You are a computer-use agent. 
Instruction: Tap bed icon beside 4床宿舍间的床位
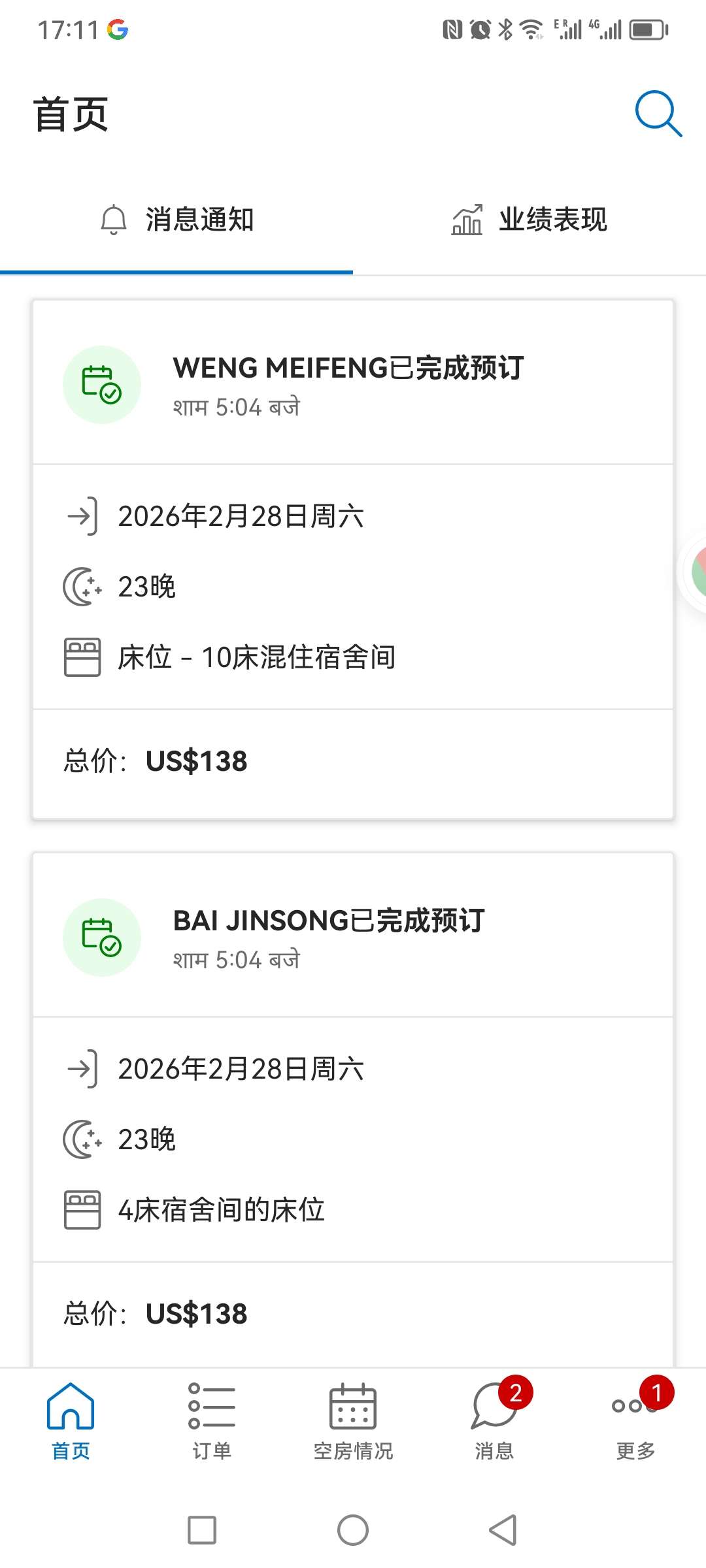click(x=82, y=1209)
